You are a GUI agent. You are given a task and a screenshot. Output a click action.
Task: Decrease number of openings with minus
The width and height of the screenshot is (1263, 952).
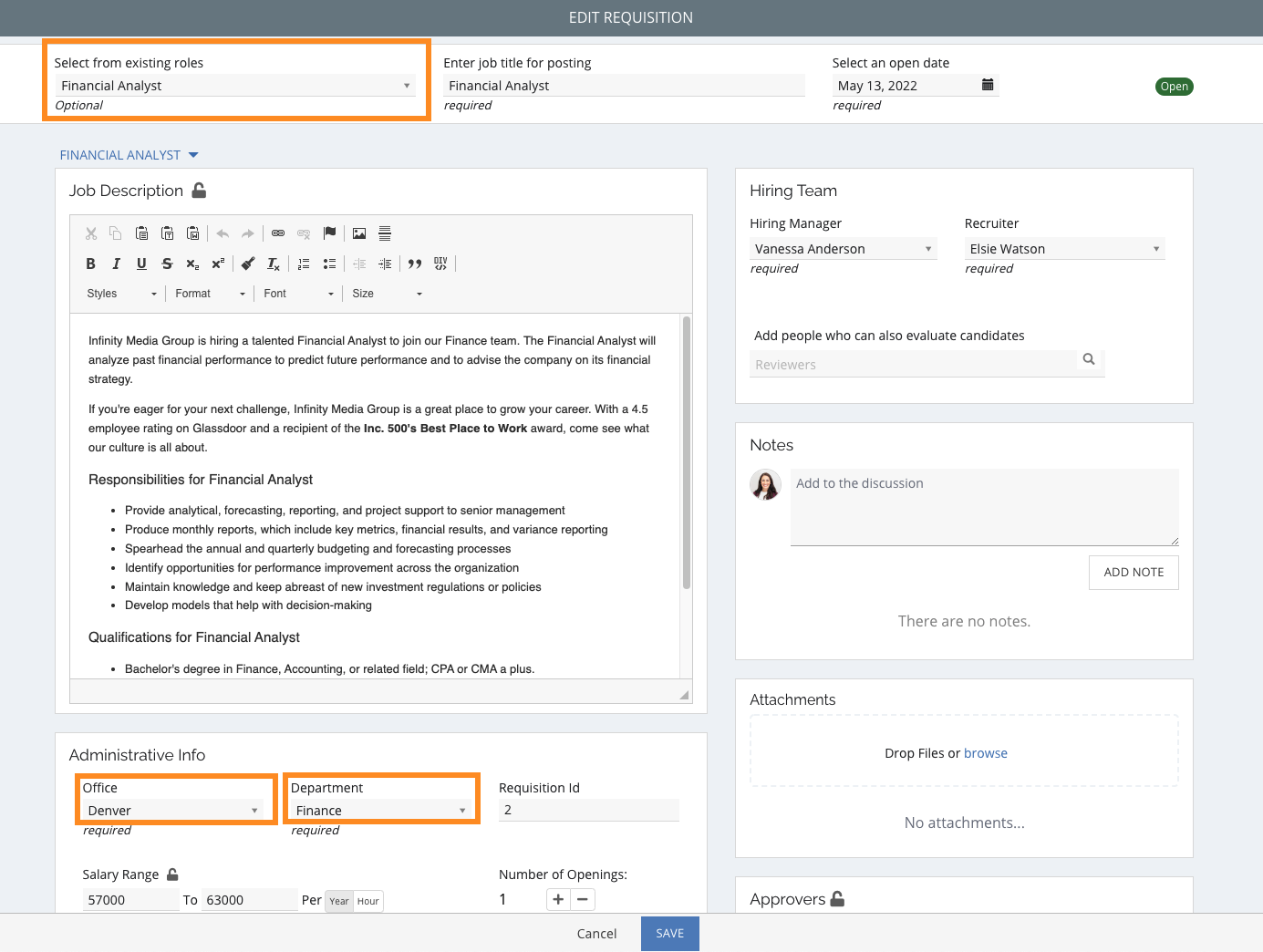pyautogui.click(x=583, y=899)
